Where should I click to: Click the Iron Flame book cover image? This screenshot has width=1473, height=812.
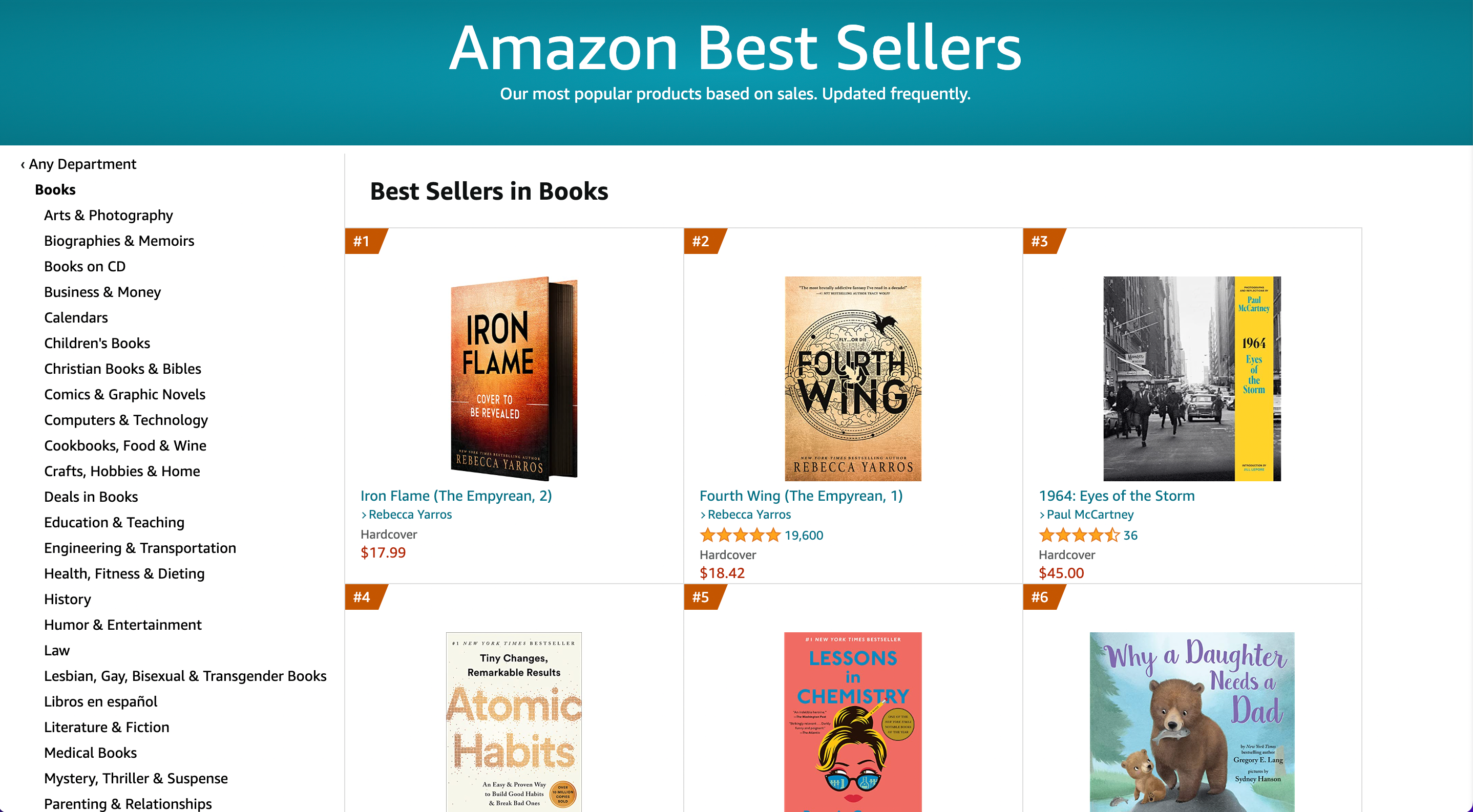(x=514, y=378)
